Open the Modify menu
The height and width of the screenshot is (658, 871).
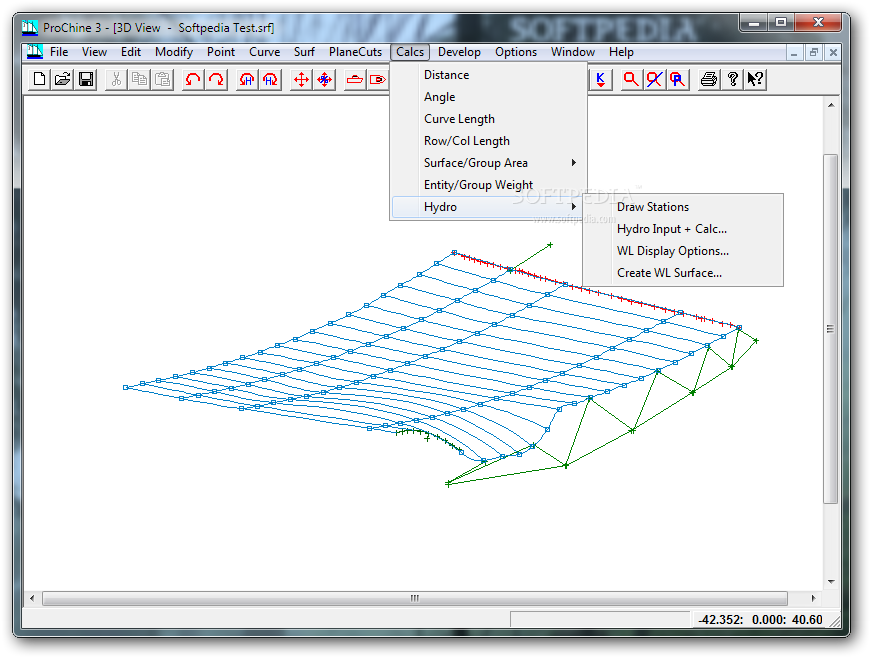tap(174, 52)
